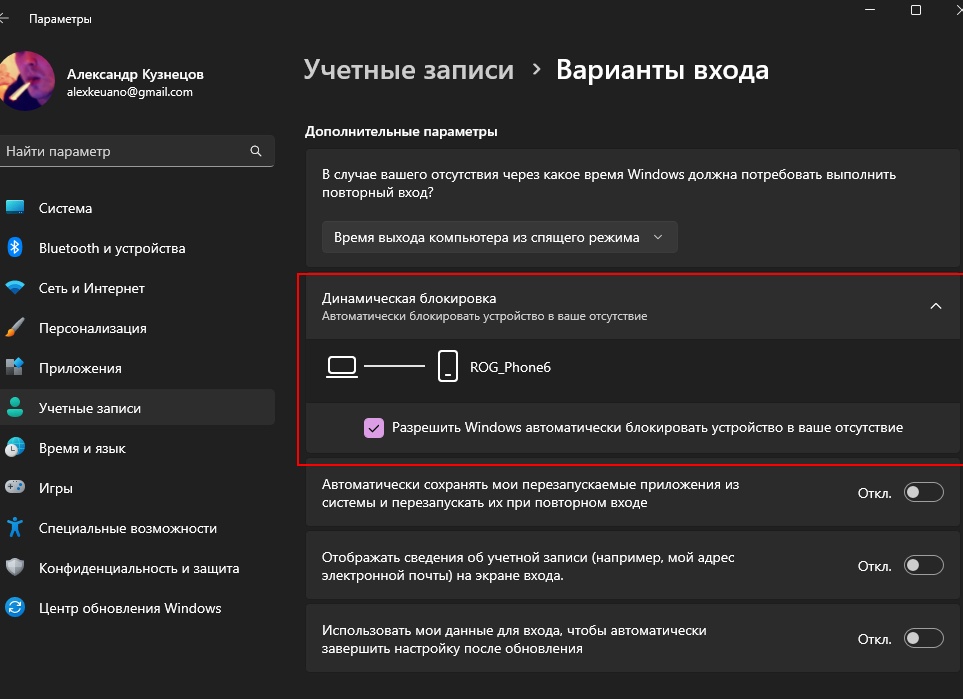Click the Александр Кузнецов account name
Viewport: 963px width, 699px height.
coord(135,74)
